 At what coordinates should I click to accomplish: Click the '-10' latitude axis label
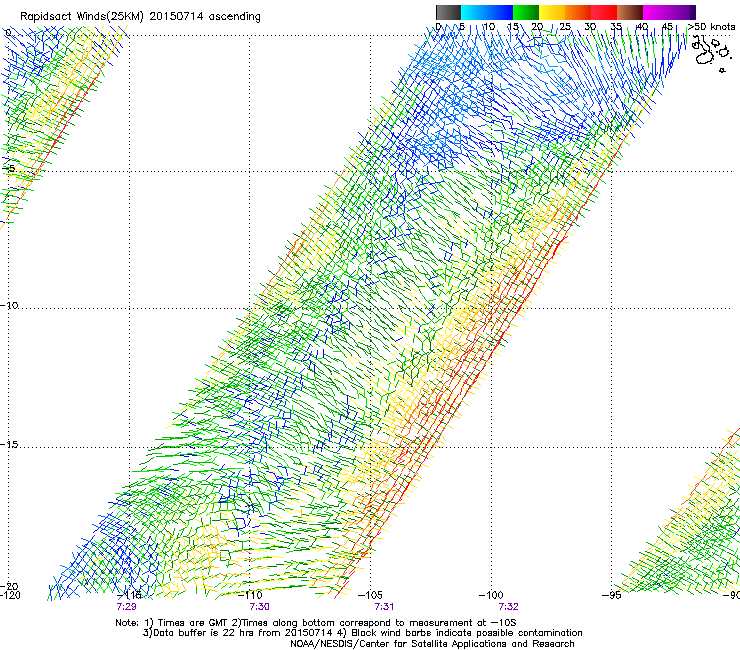pyautogui.click(x=9, y=305)
